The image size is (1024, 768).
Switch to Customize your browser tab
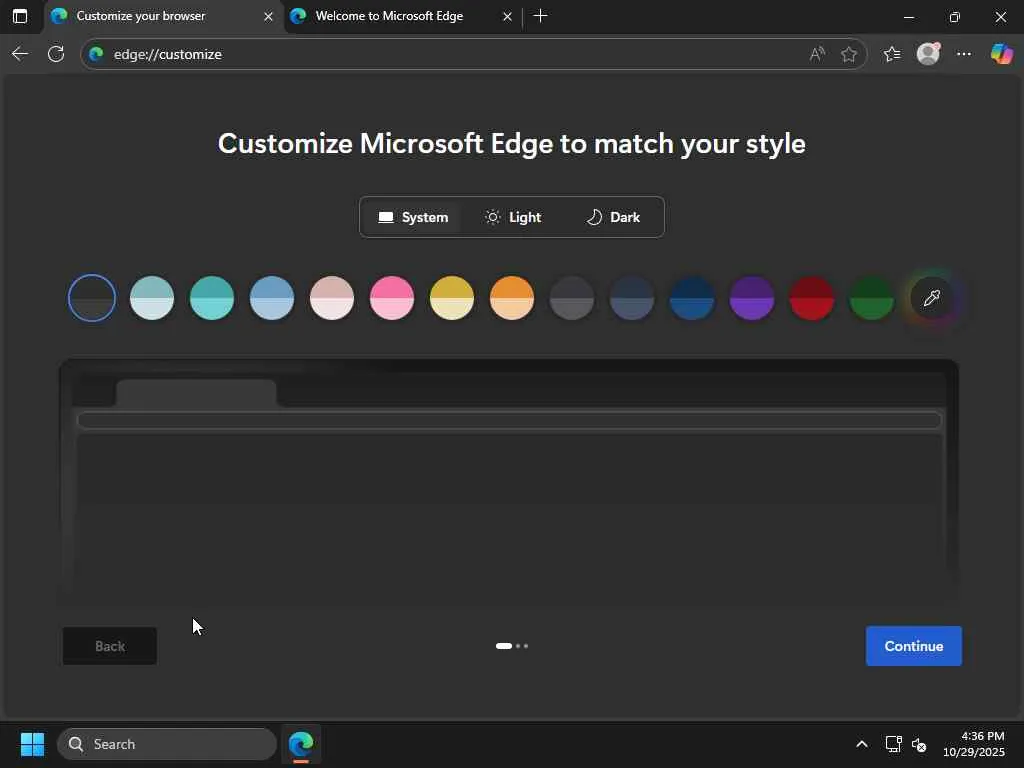(164, 16)
